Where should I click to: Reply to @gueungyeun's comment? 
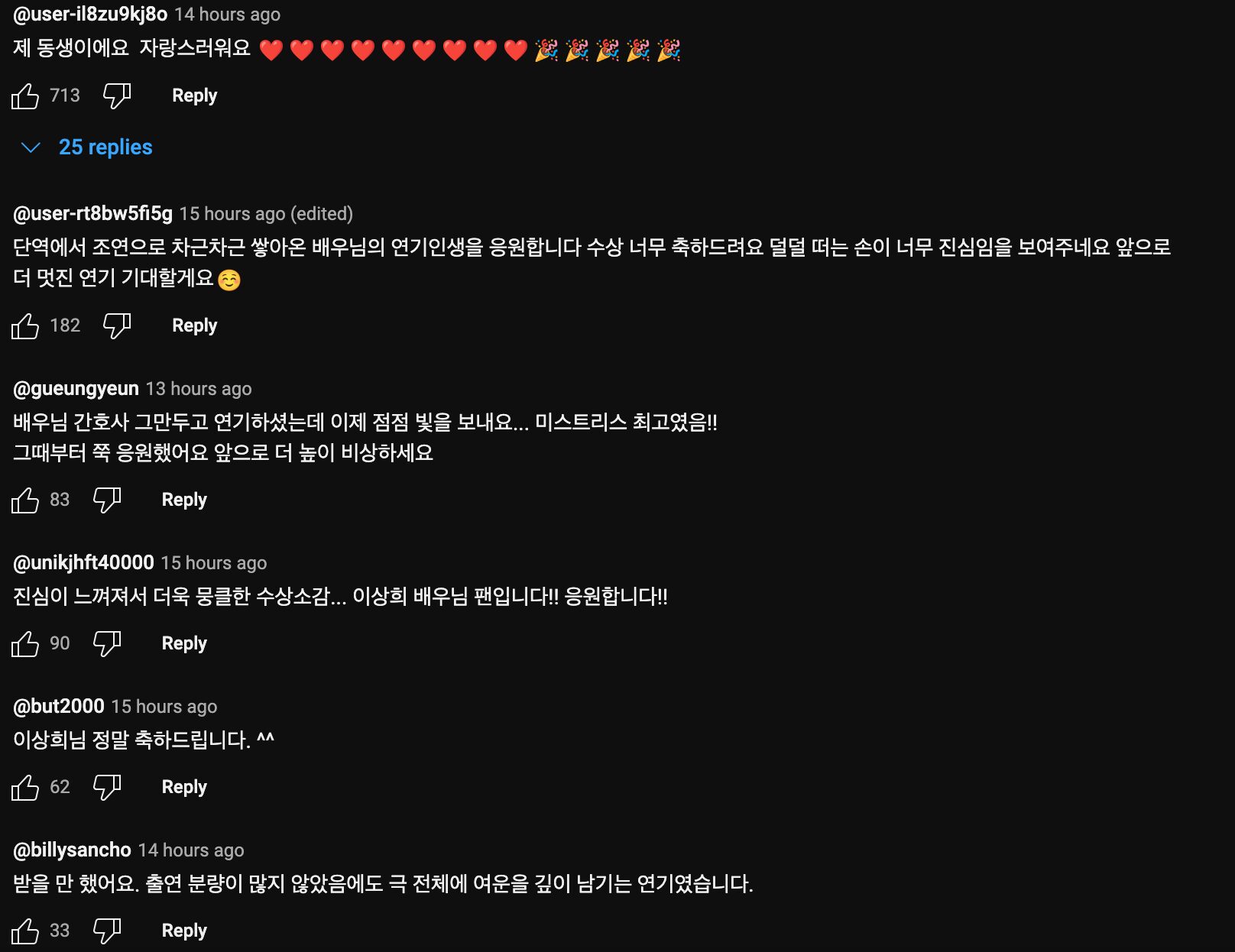click(x=184, y=500)
